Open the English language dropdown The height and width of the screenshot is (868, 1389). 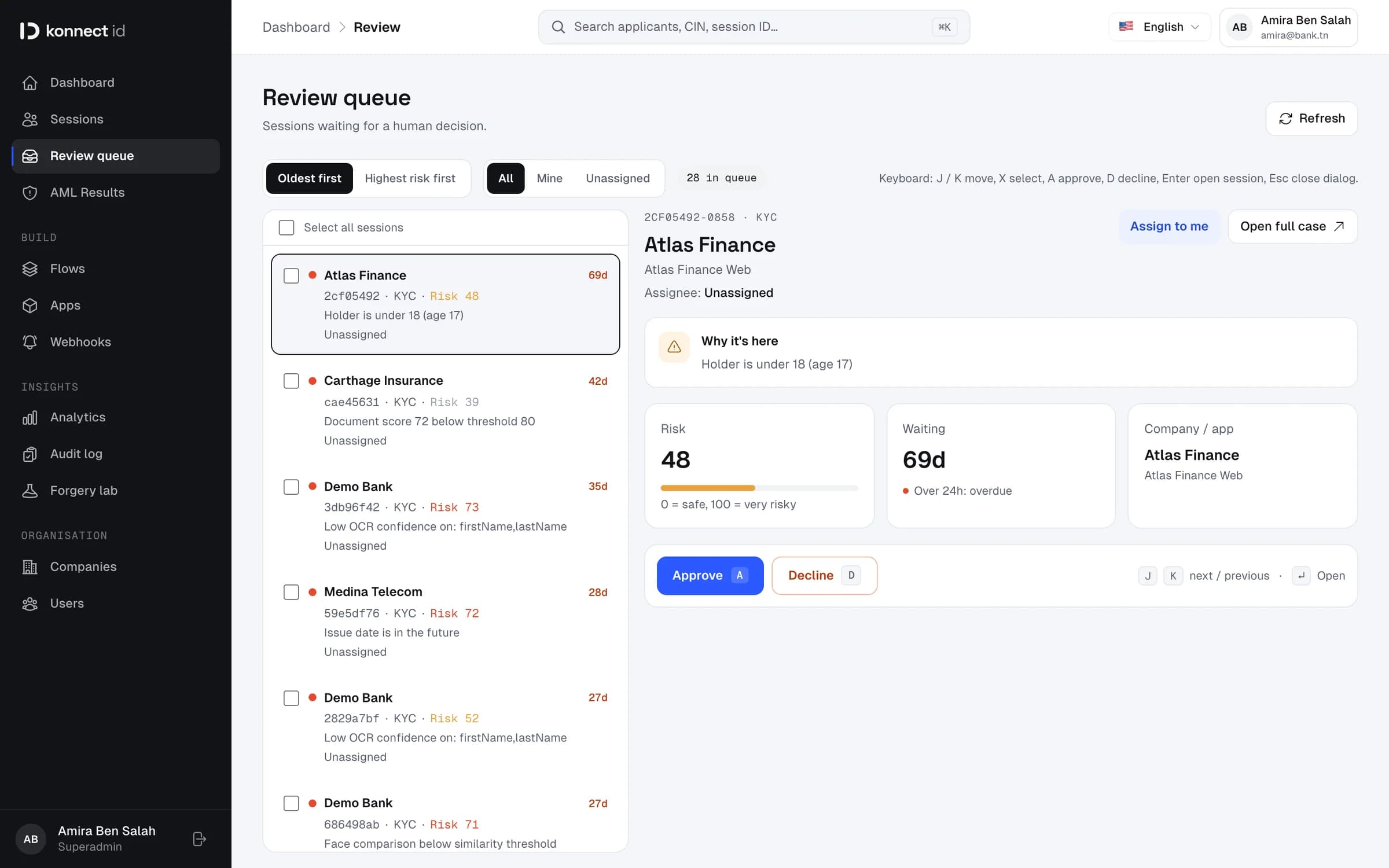point(1159,27)
